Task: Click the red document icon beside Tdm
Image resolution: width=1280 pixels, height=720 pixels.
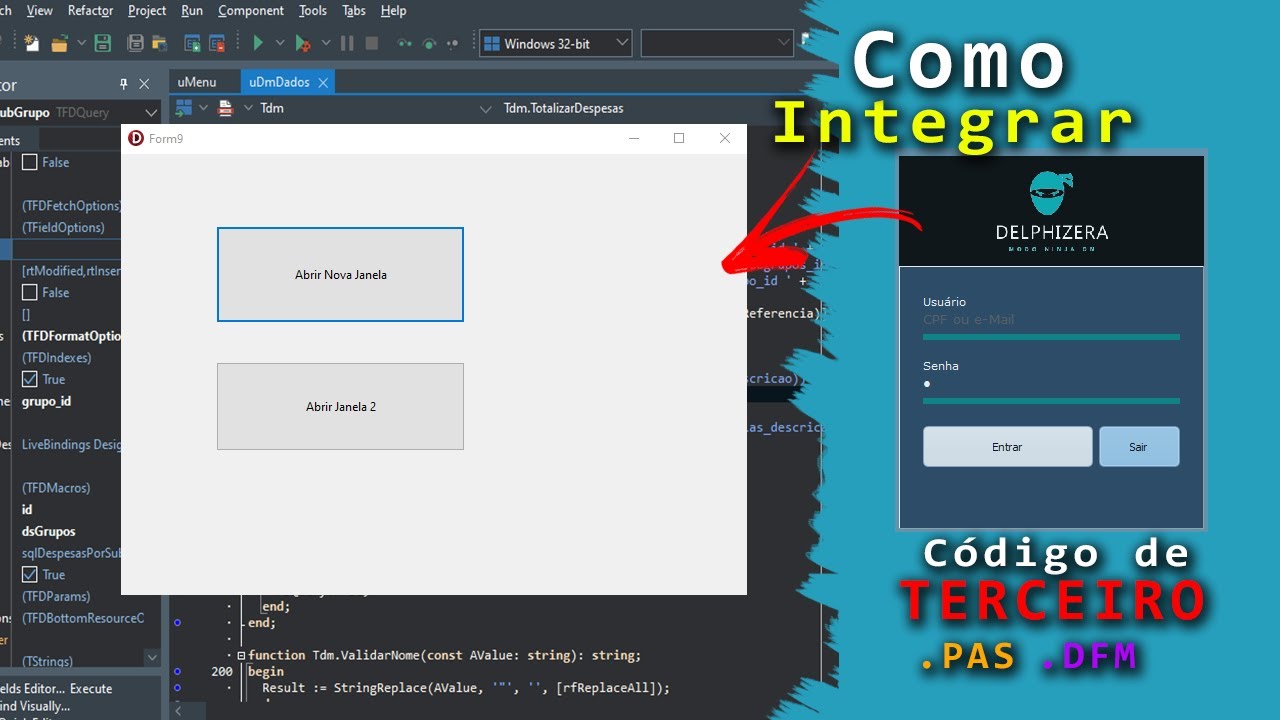Action: coord(225,108)
